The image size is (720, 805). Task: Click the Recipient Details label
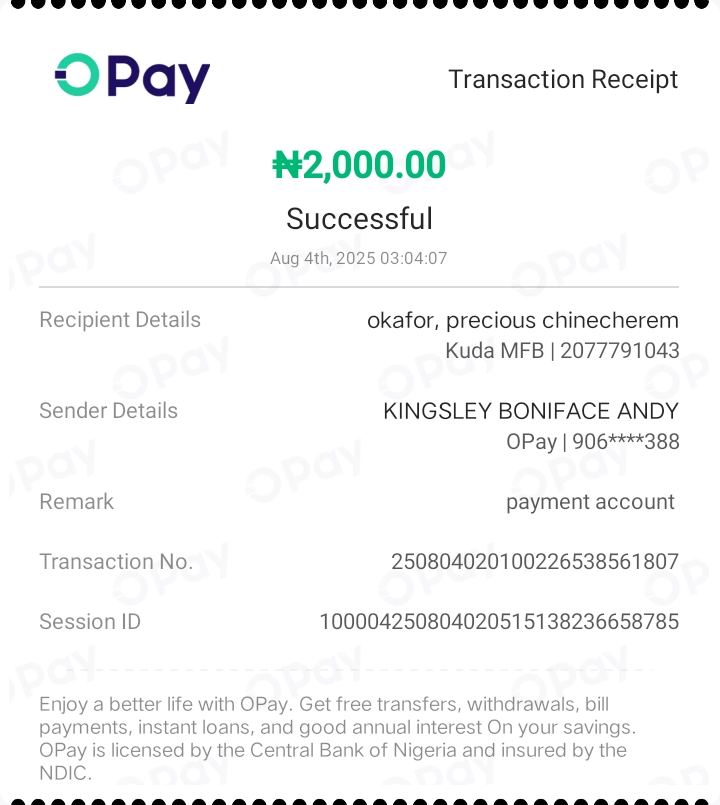tap(120, 320)
